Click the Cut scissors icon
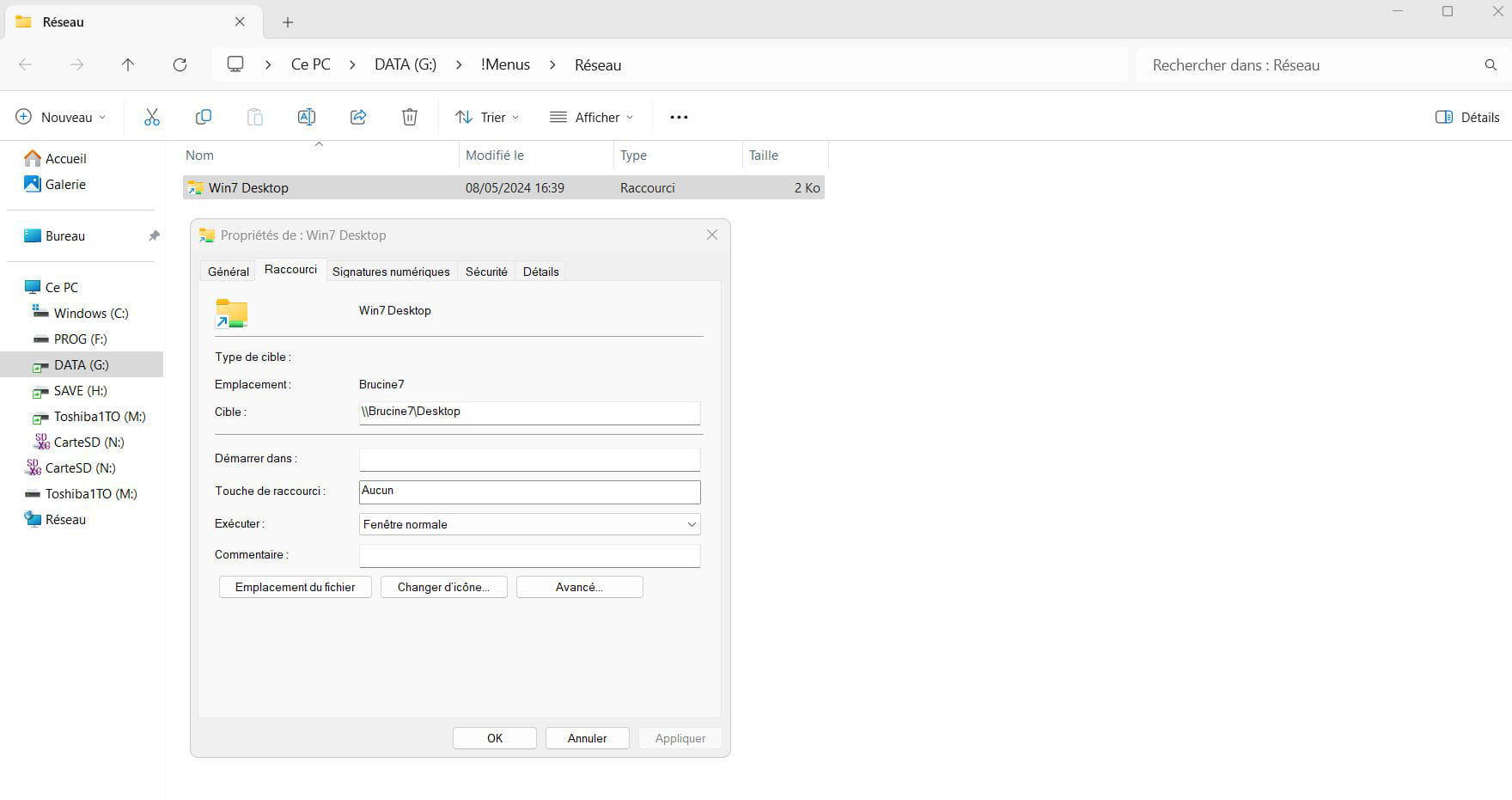 point(152,117)
